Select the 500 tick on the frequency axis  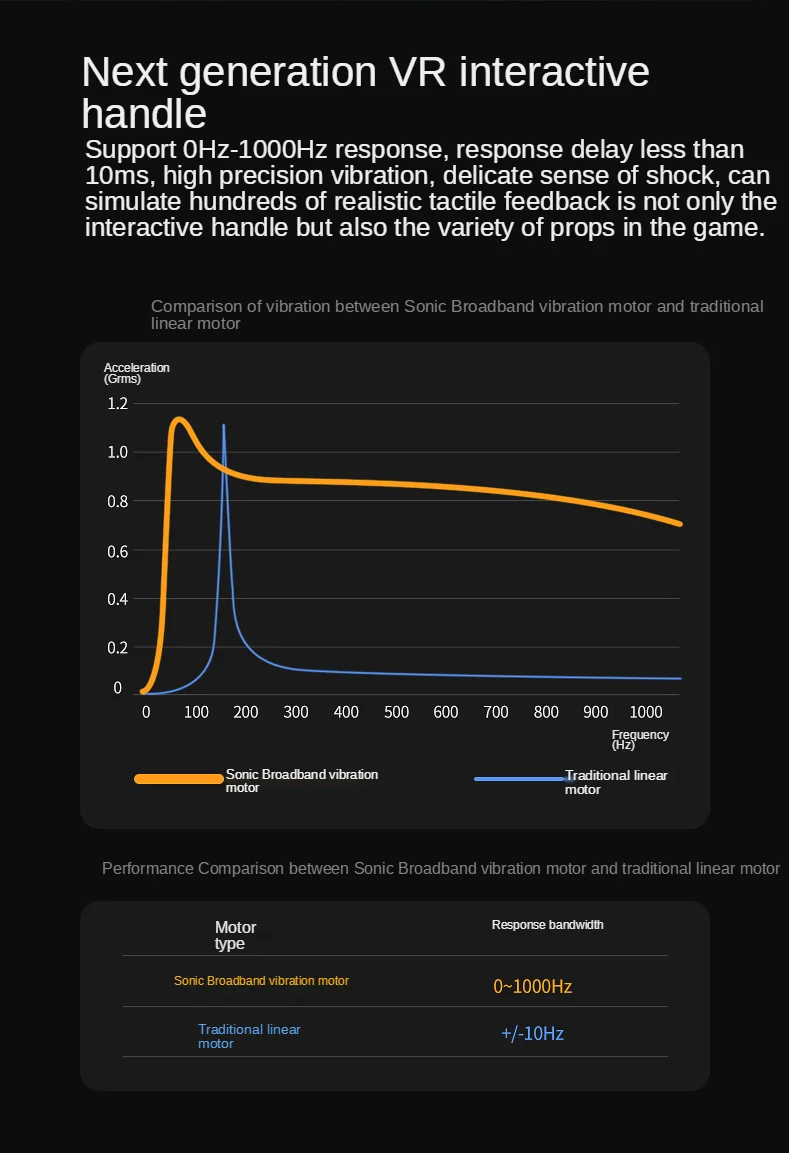click(396, 712)
